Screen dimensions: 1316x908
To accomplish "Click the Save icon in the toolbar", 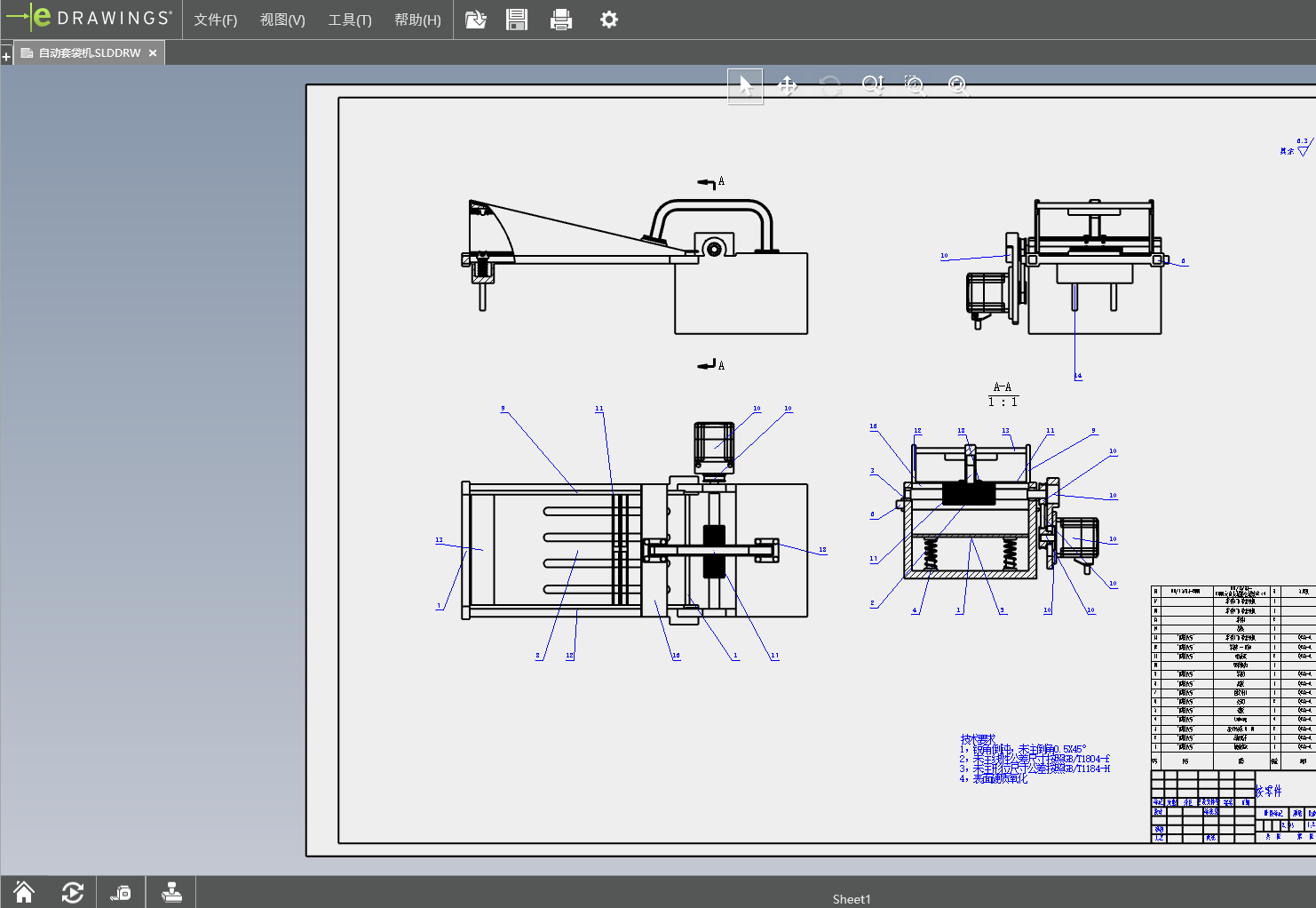I will 517,20.
